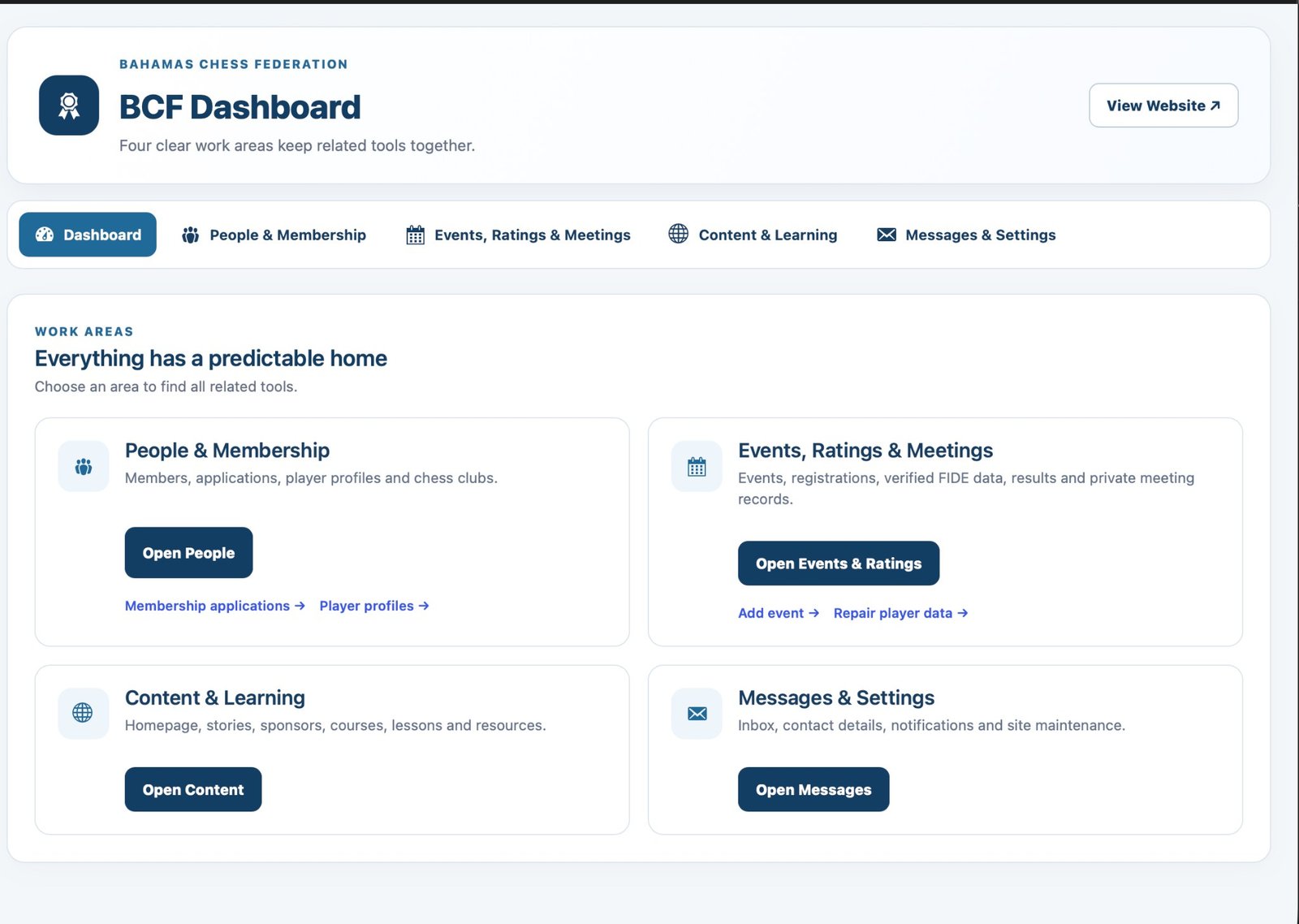This screenshot has width=1299, height=924.
Task: Click the 'Homepage, stories, sponsors, courses' description
Action: click(x=335, y=725)
